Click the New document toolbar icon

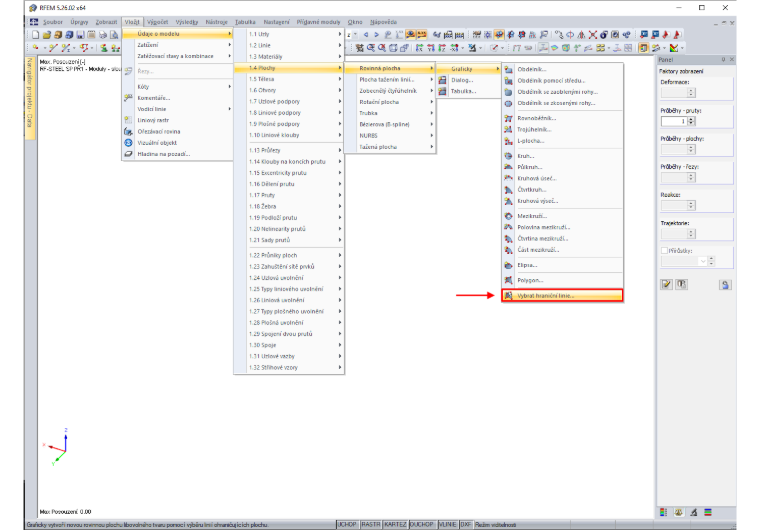pyautogui.click(x=35, y=35)
